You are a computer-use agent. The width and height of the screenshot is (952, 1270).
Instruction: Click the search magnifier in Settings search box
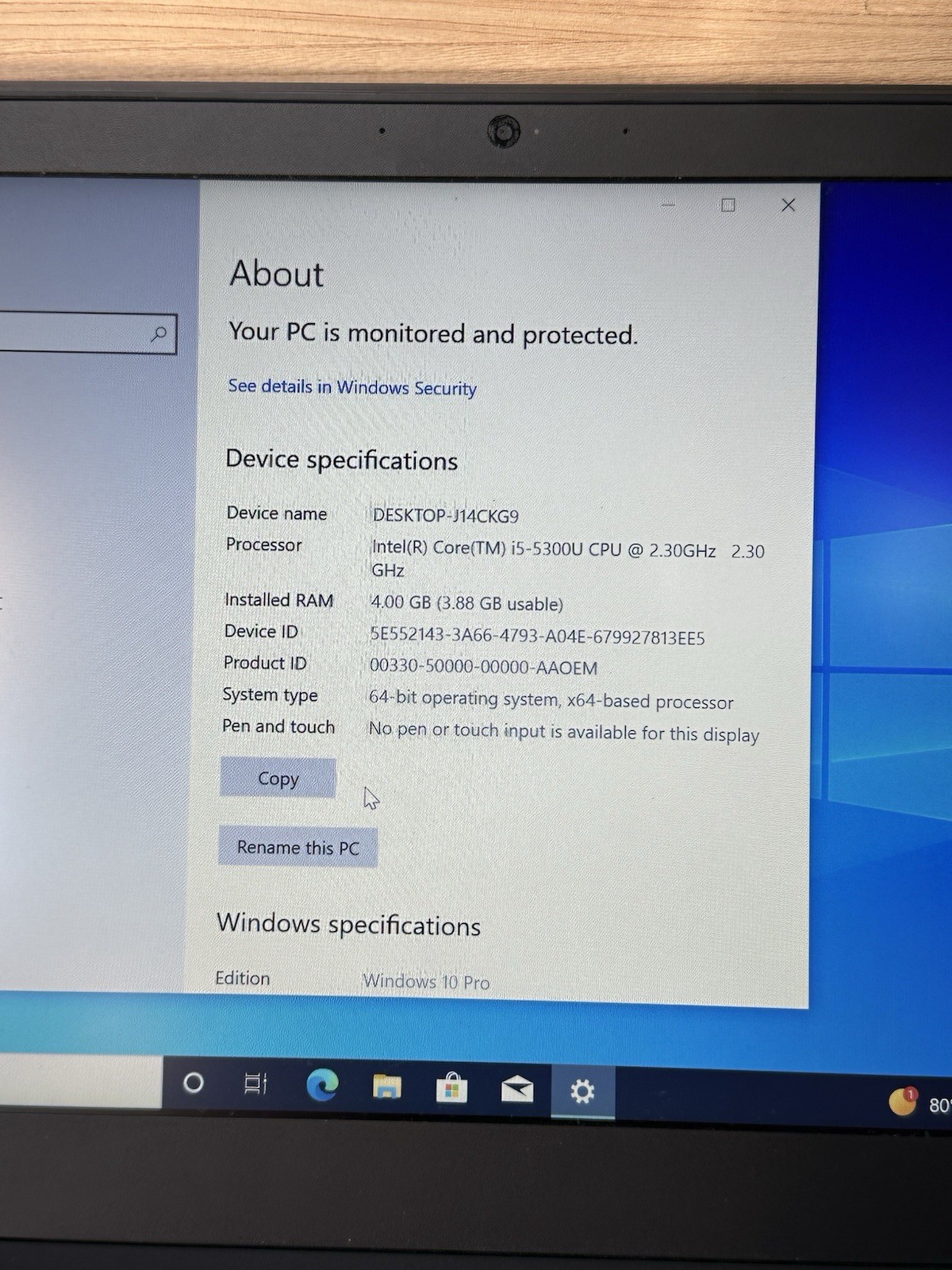(x=159, y=334)
